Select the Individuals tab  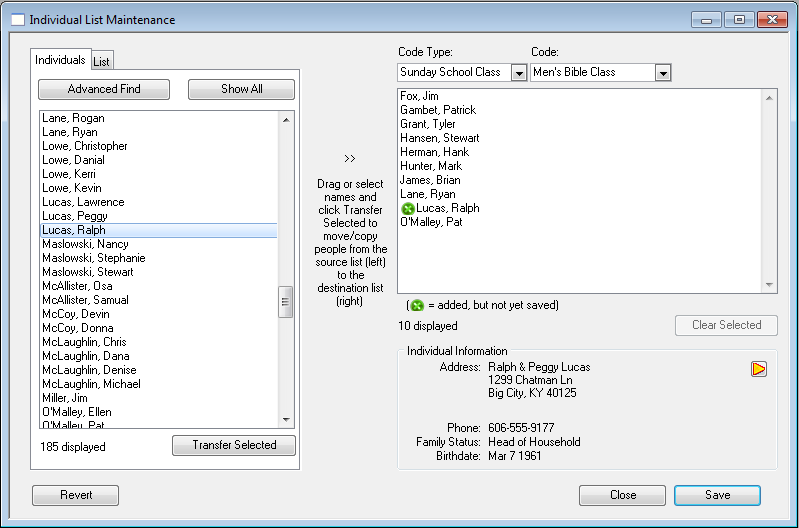(60, 60)
